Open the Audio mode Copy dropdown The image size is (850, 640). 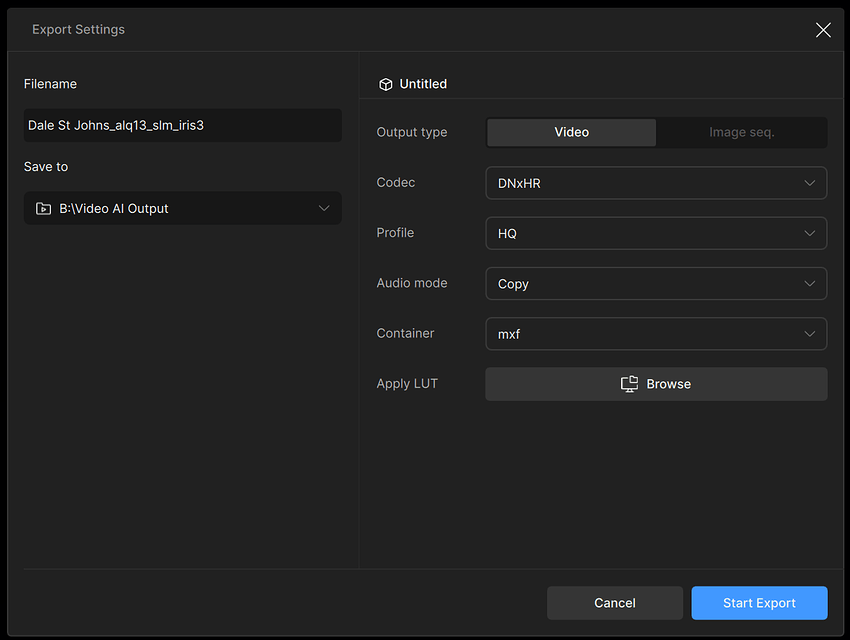656,283
